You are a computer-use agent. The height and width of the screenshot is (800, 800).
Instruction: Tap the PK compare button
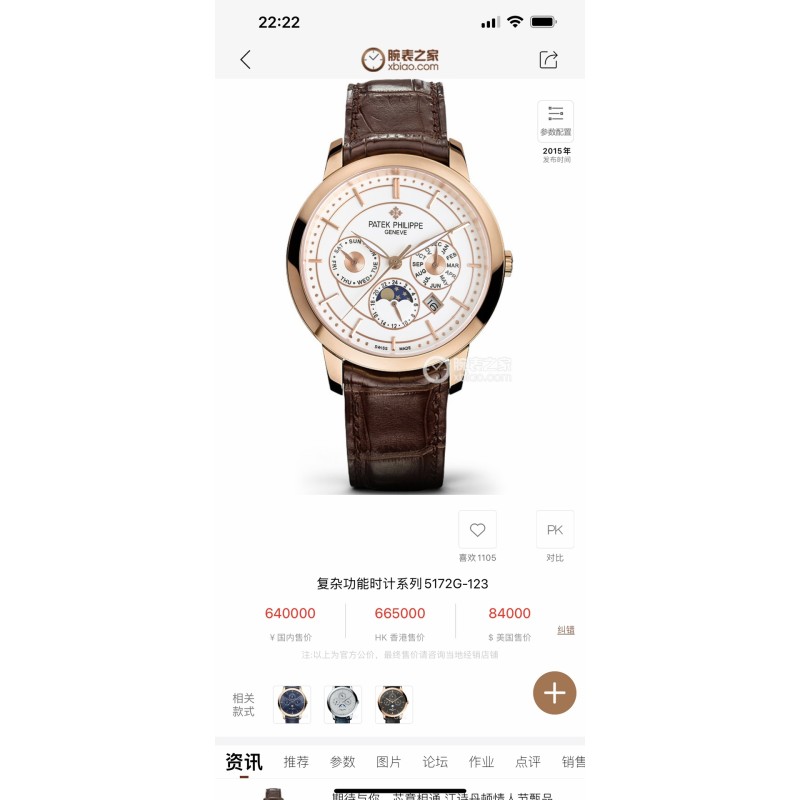click(555, 530)
